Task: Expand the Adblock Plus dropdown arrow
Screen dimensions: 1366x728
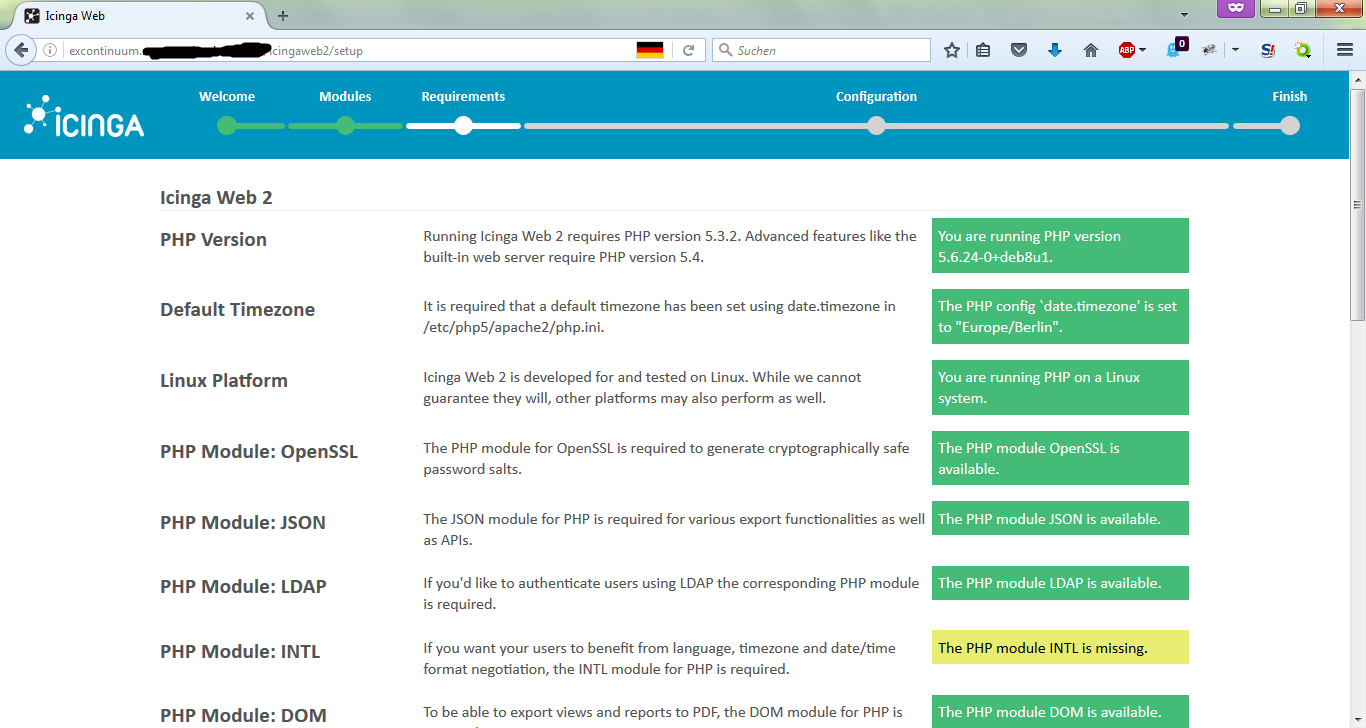Action: click(1143, 50)
